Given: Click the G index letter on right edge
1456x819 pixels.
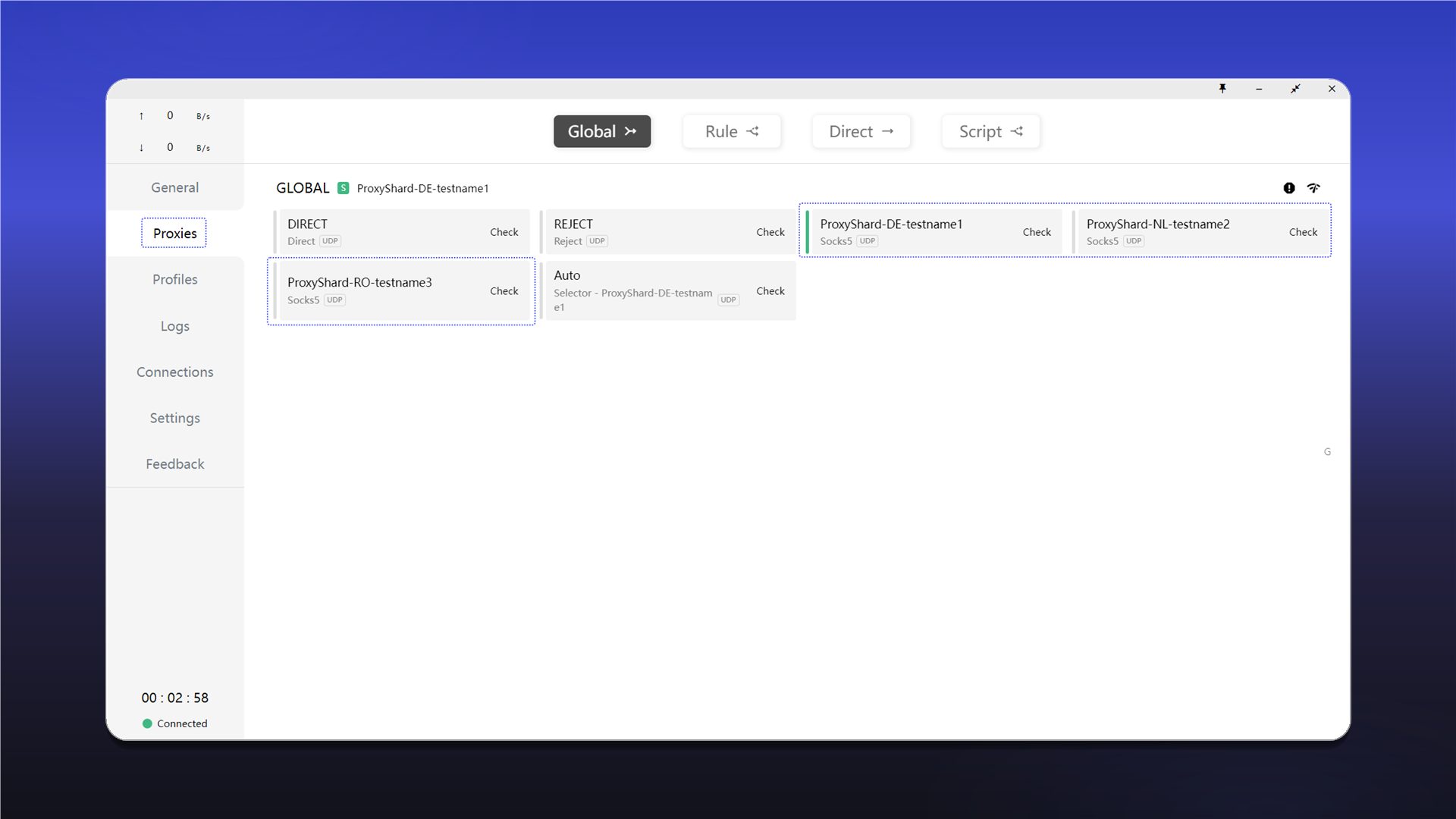Looking at the screenshot, I should point(1327,452).
